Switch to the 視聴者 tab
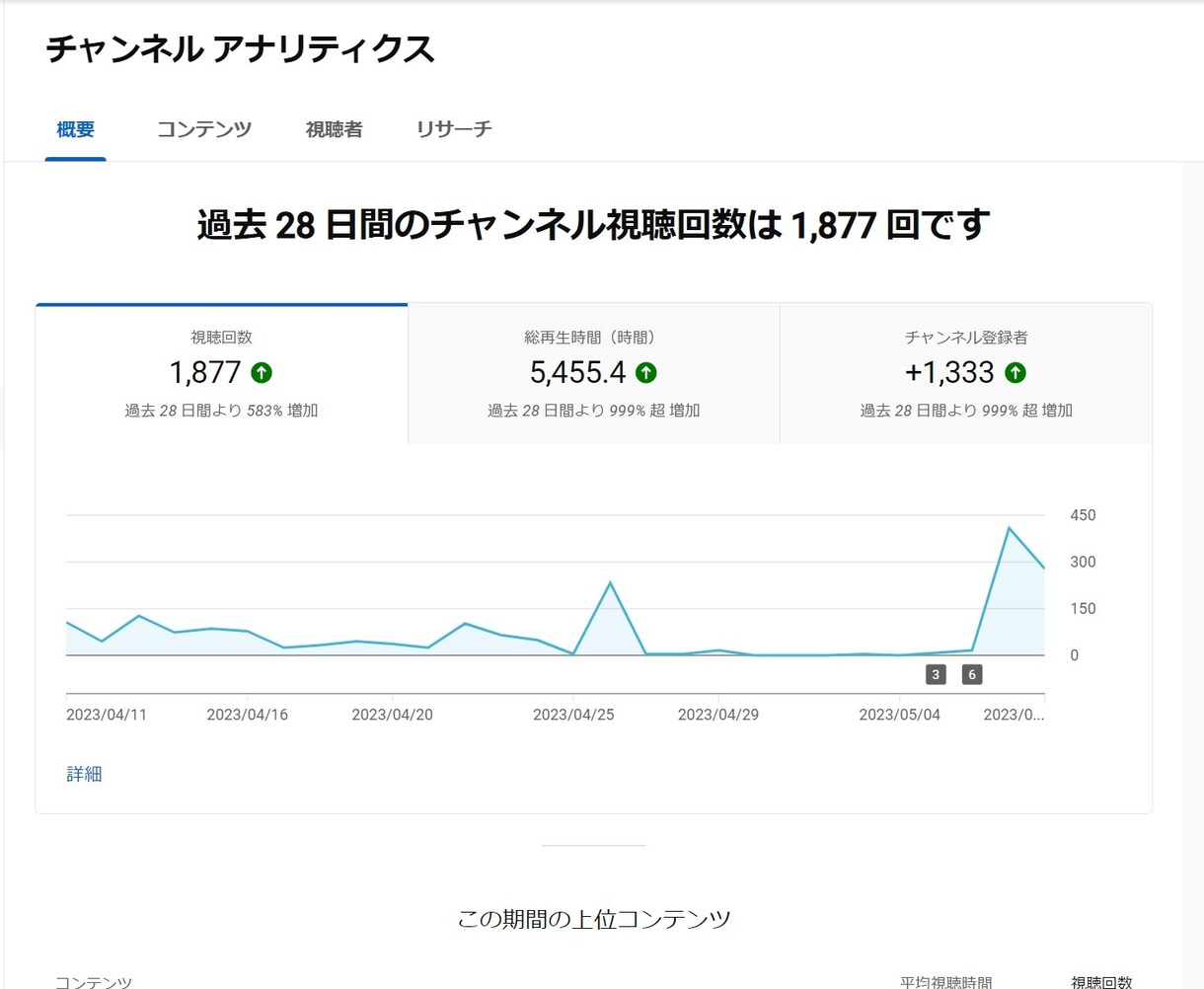Screen dimensions: 1204x989 334,129
